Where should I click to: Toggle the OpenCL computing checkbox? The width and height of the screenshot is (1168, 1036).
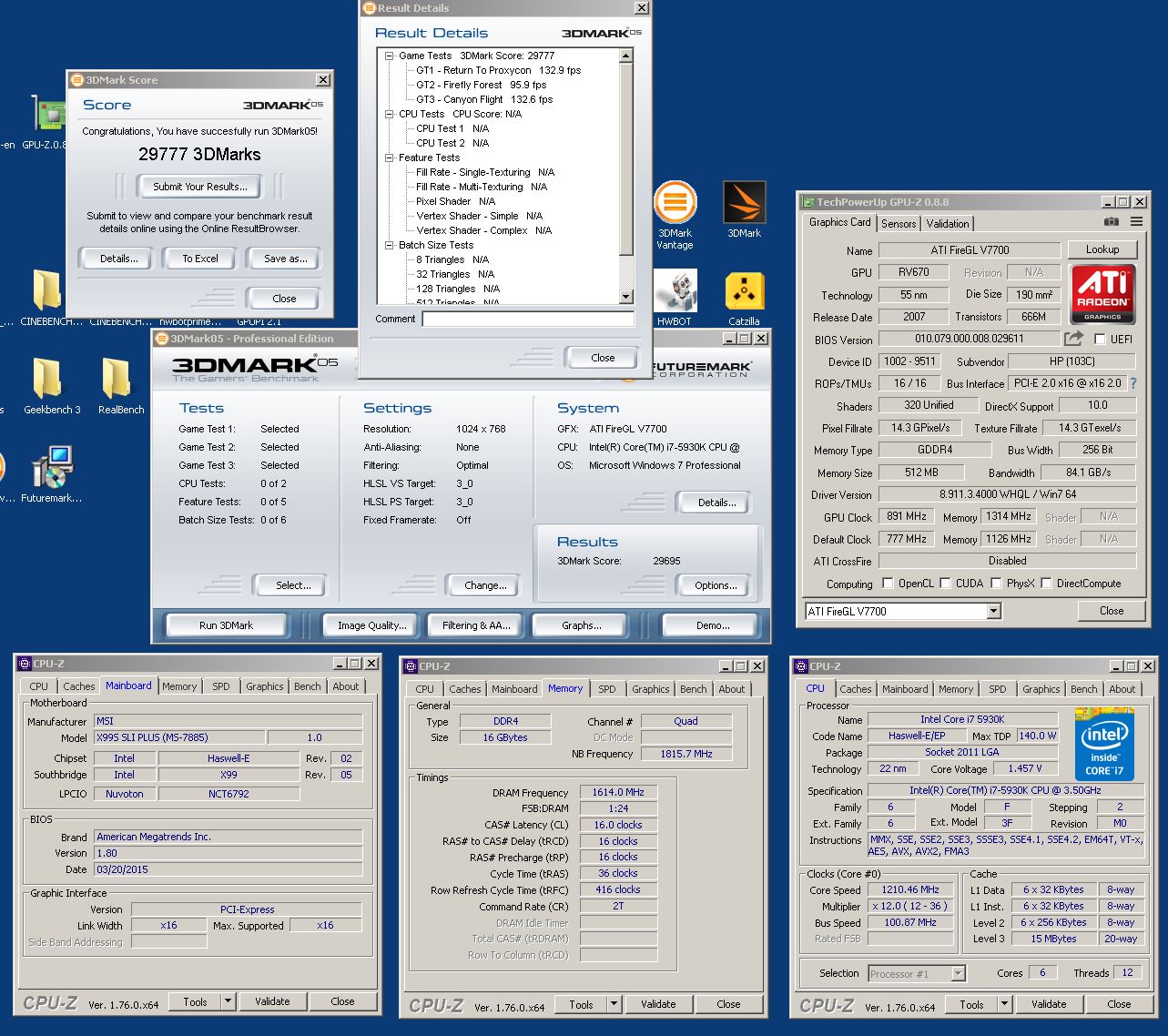click(888, 584)
